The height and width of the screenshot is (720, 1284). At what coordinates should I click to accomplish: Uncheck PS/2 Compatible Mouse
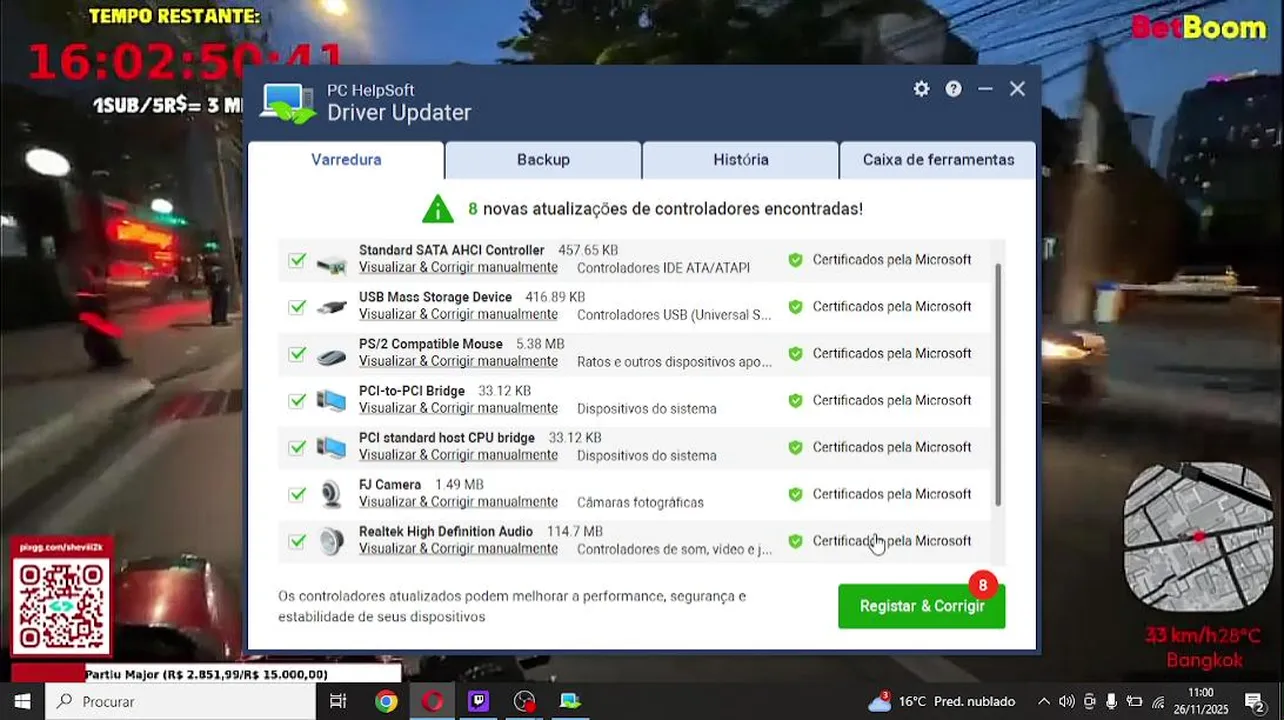297,354
